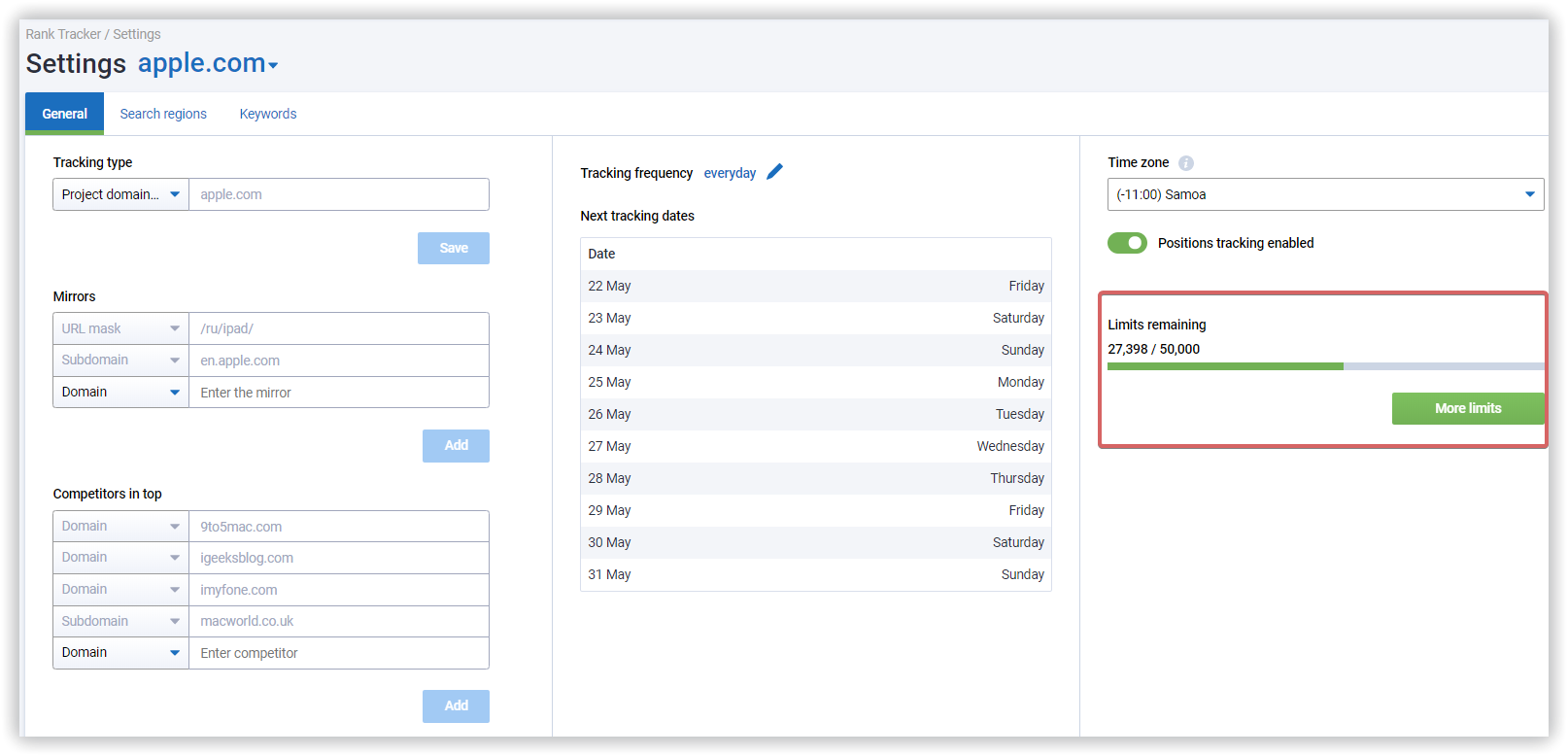This screenshot has height=756, width=1568.
Task: Switch to the Search regions tab
Action: 163,114
